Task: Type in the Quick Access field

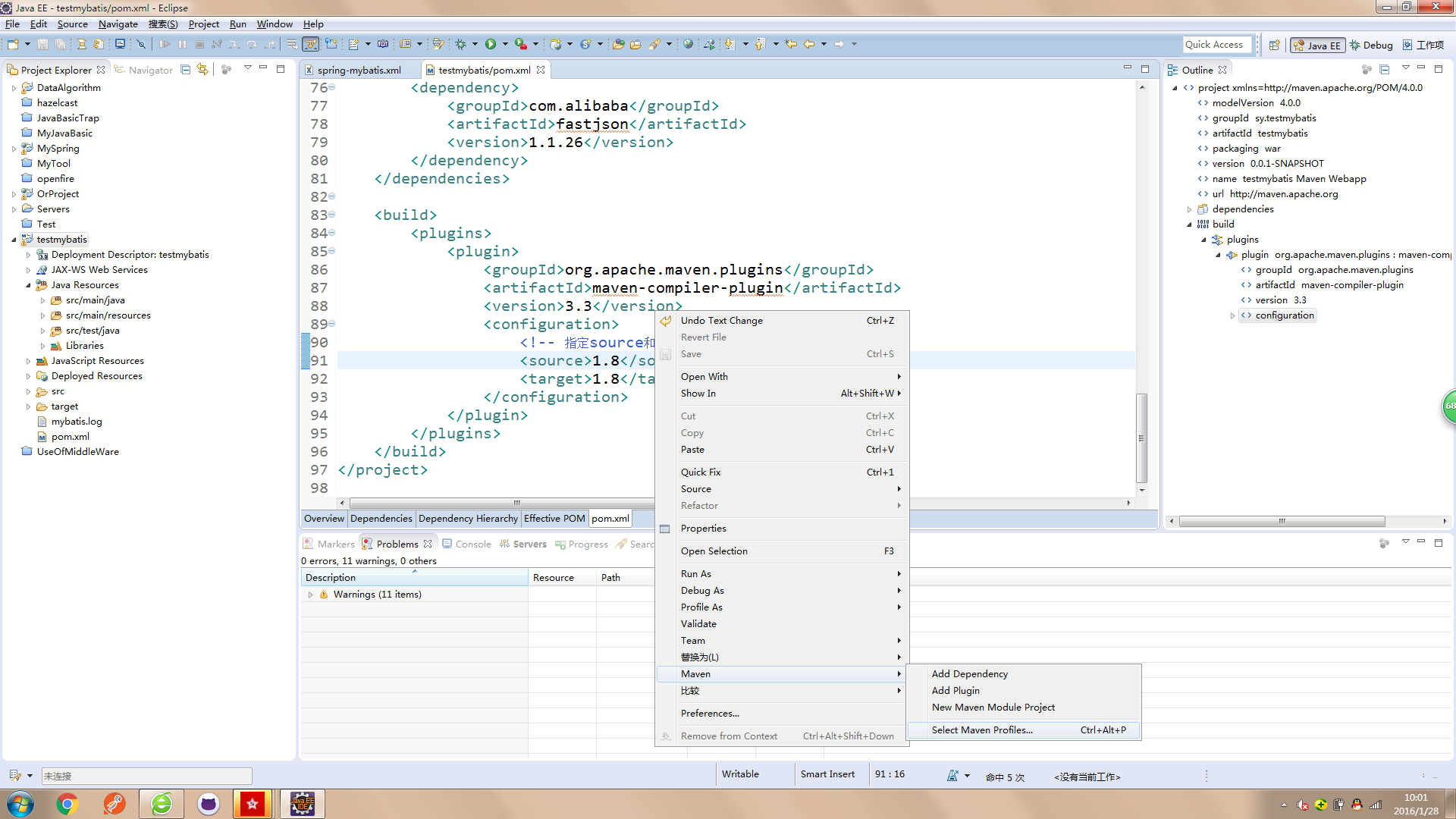Action: coord(1216,44)
